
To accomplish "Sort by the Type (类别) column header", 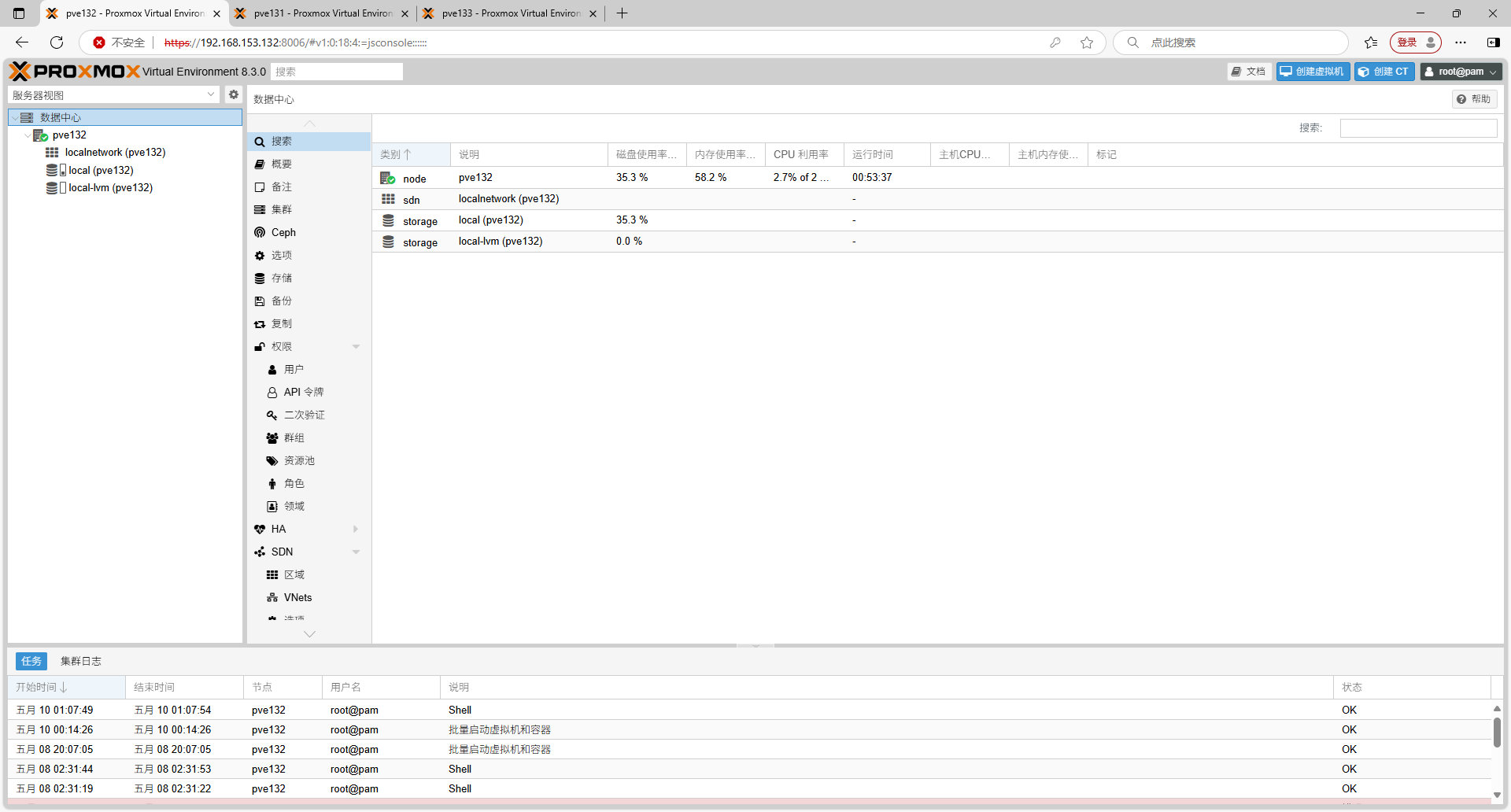I will pyautogui.click(x=411, y=155).
